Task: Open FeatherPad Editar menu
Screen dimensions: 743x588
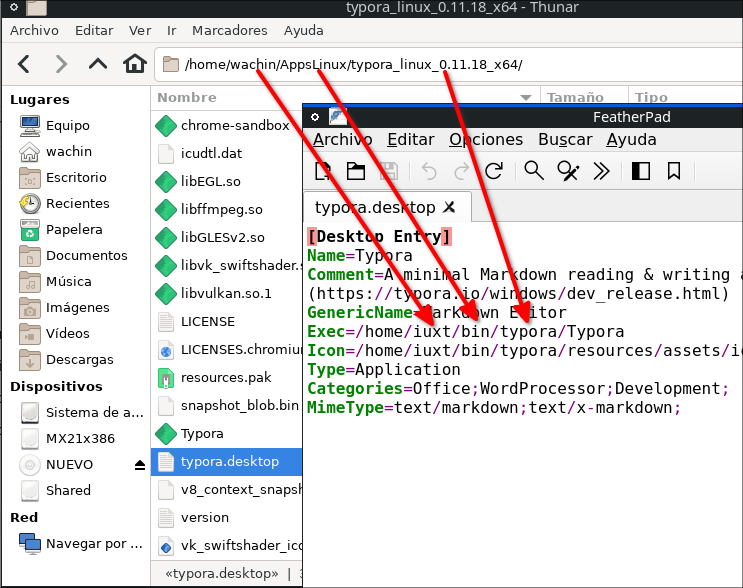Action: point(411,140)
